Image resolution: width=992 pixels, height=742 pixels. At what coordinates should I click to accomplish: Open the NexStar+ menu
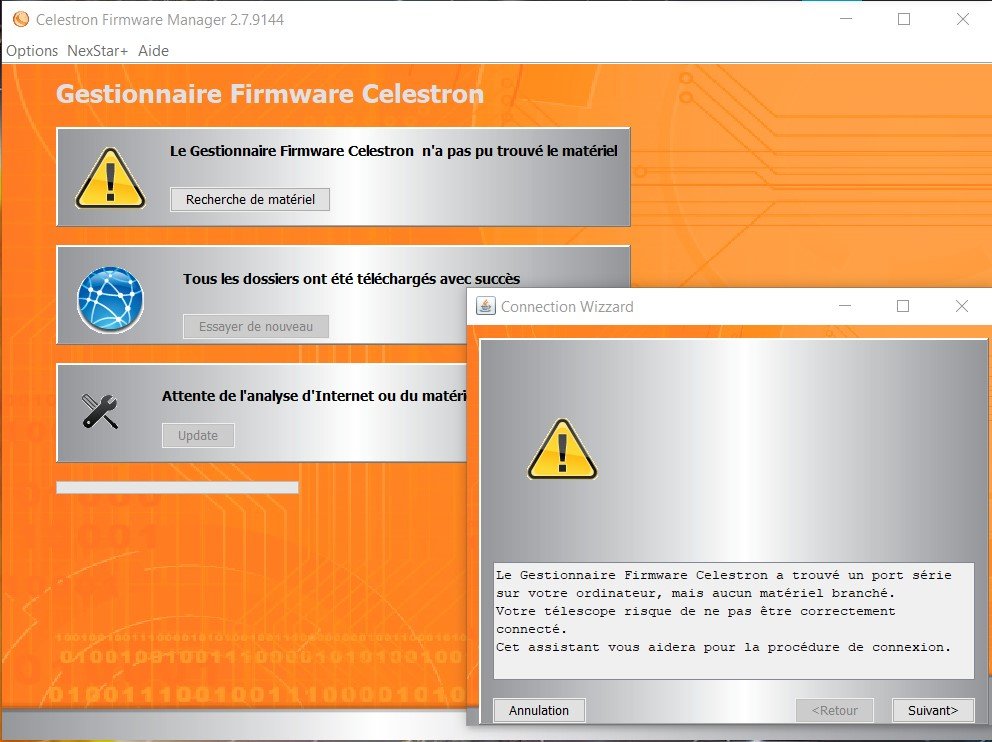[x=97, y=50]
